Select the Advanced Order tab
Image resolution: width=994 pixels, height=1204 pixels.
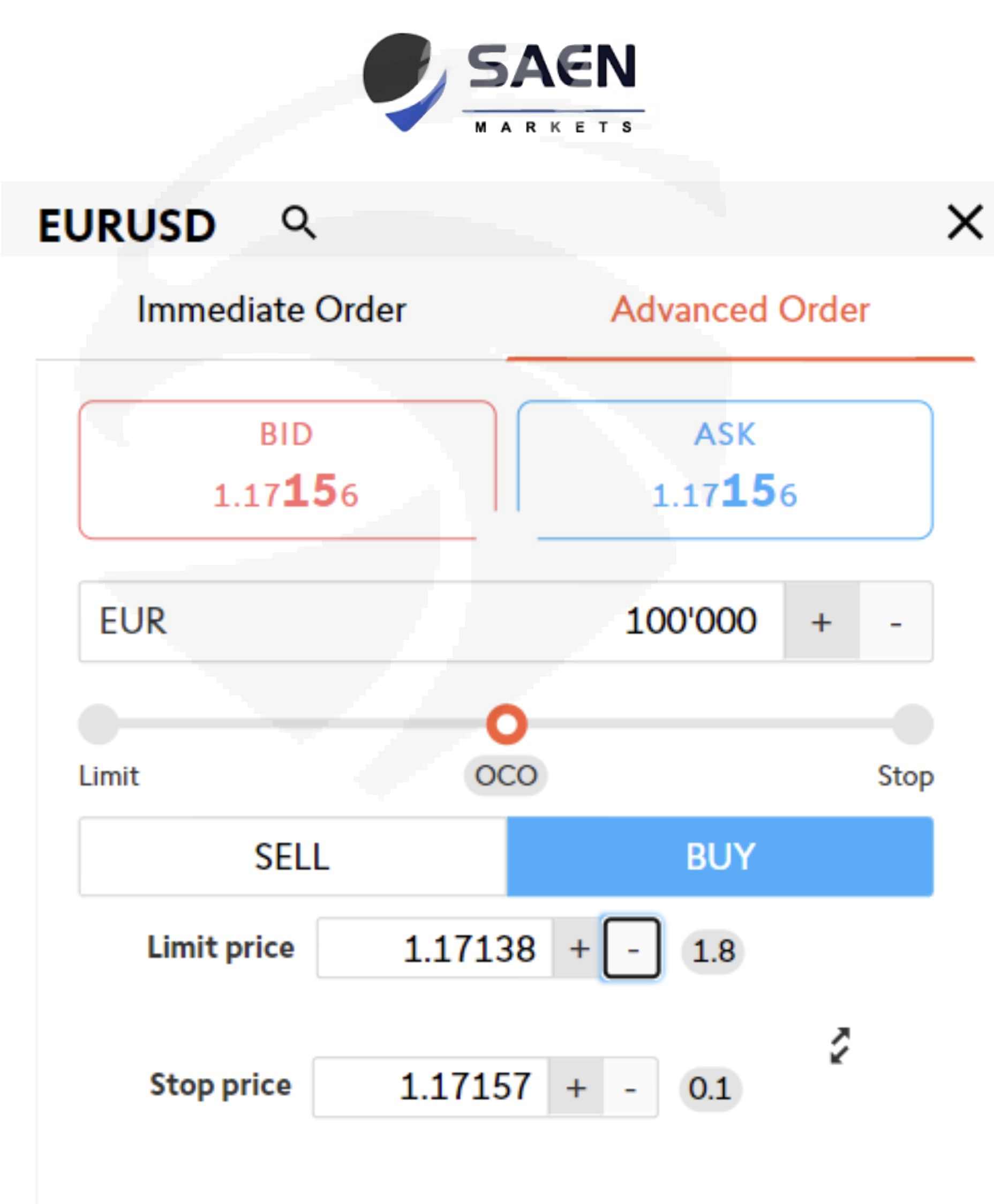(x=740, y=310)
